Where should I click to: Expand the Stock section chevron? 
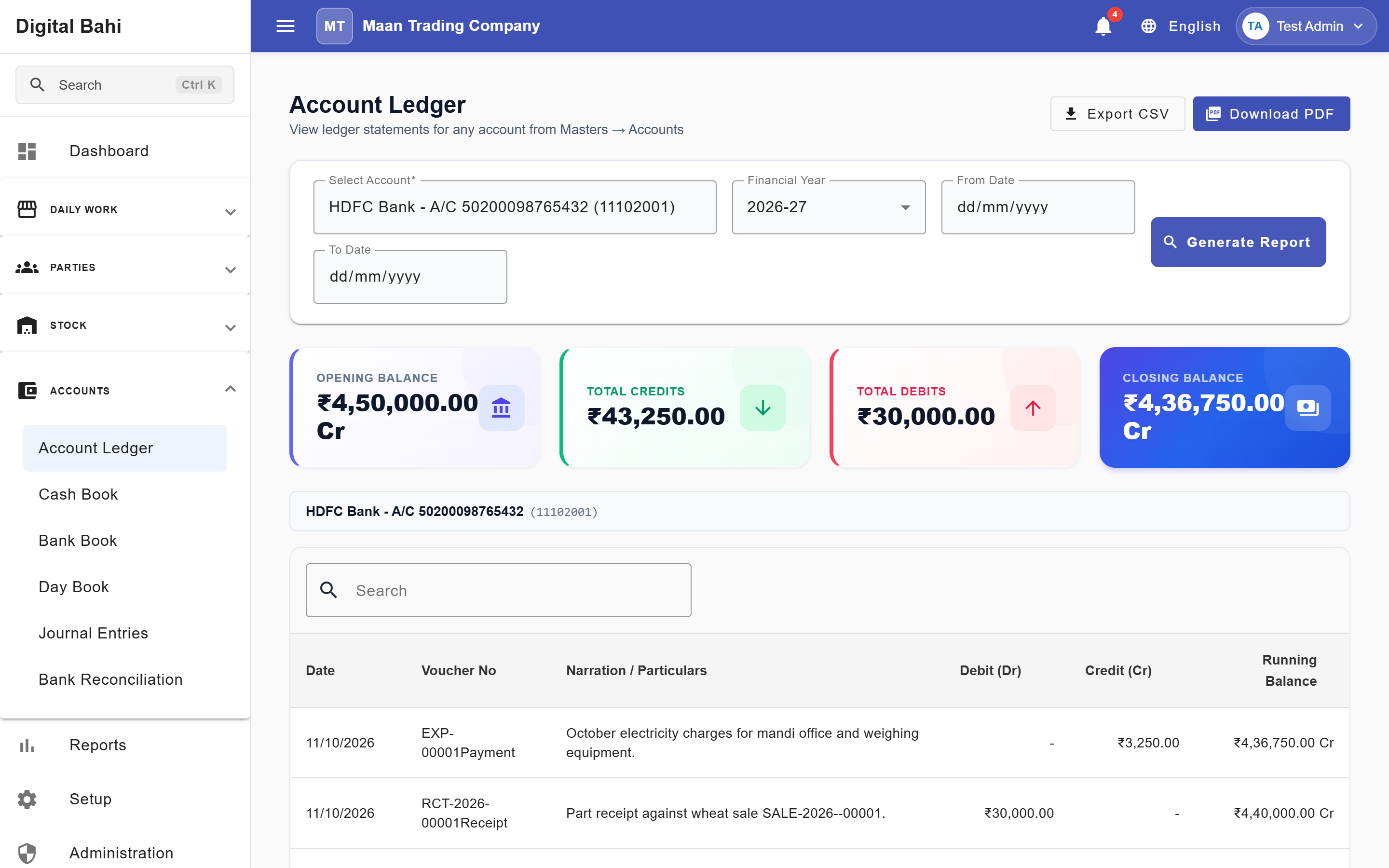pyautogui.click(x=230, y=328)
